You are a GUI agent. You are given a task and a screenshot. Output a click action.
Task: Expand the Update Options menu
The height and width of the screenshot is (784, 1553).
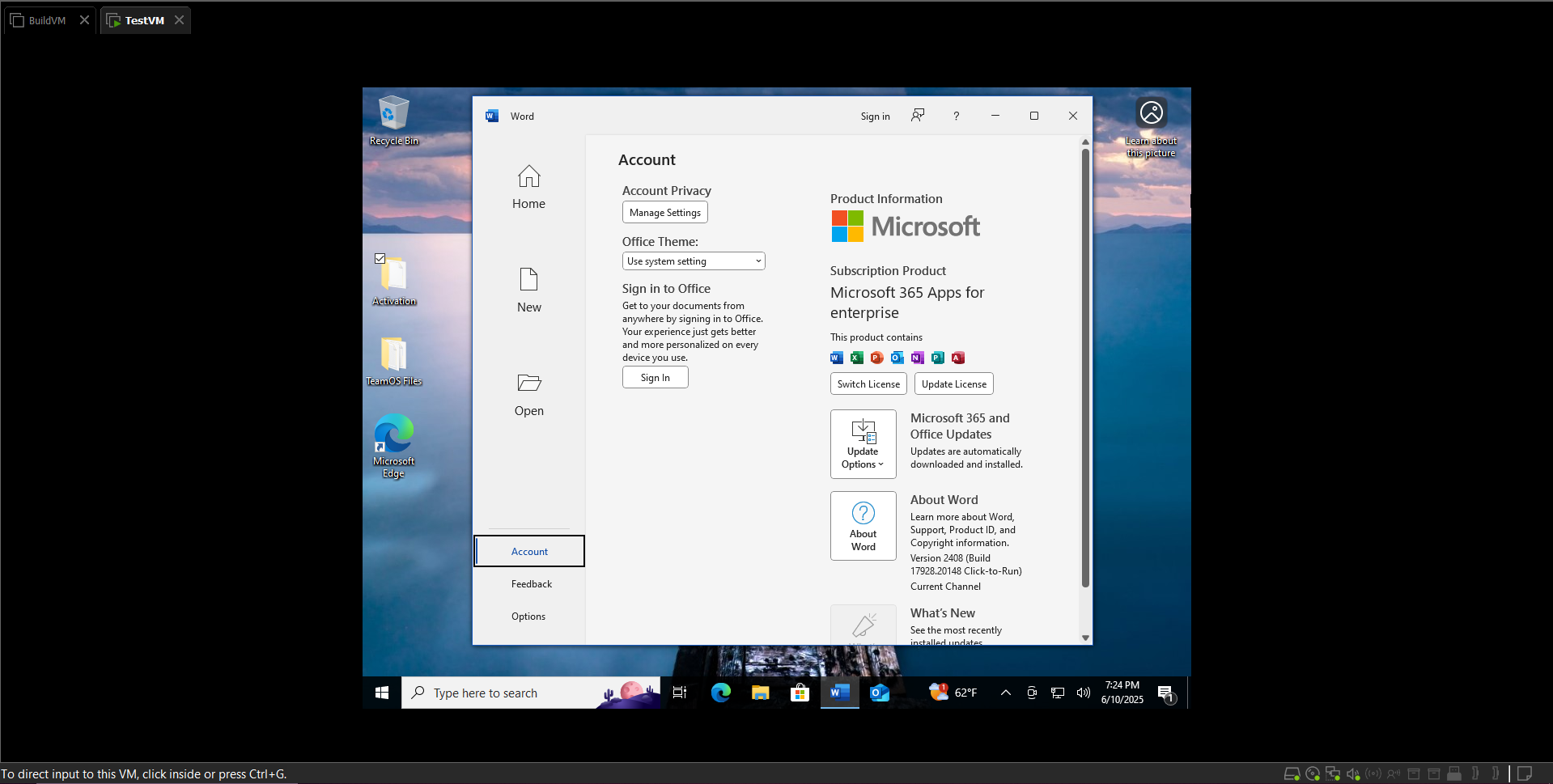click(x=863, y=444)
